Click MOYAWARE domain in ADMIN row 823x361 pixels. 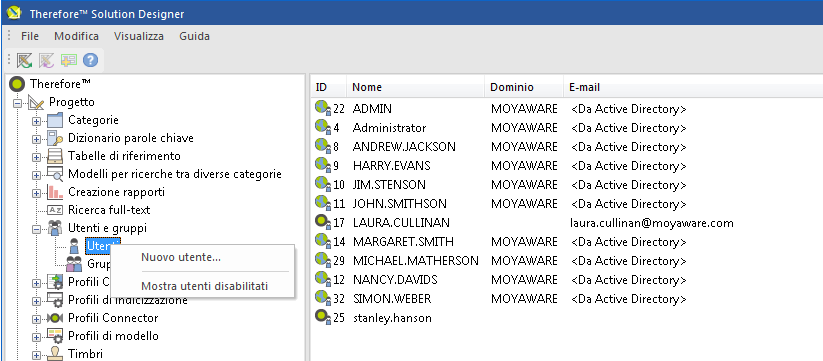[524, 109]
